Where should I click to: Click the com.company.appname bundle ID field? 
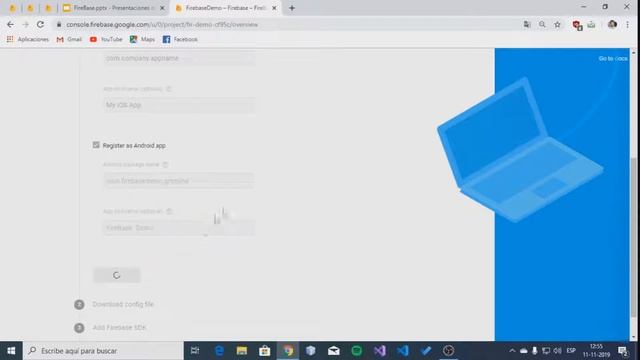[179, 58]
